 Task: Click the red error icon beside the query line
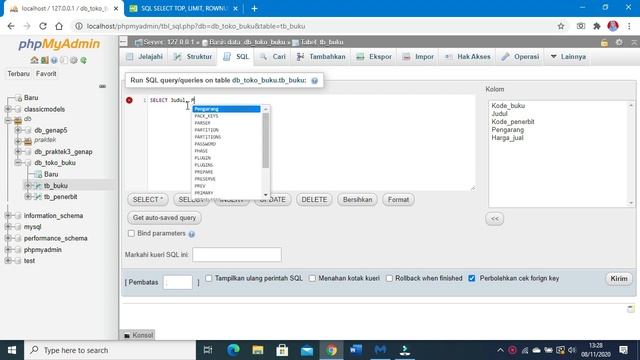[129, 100]
